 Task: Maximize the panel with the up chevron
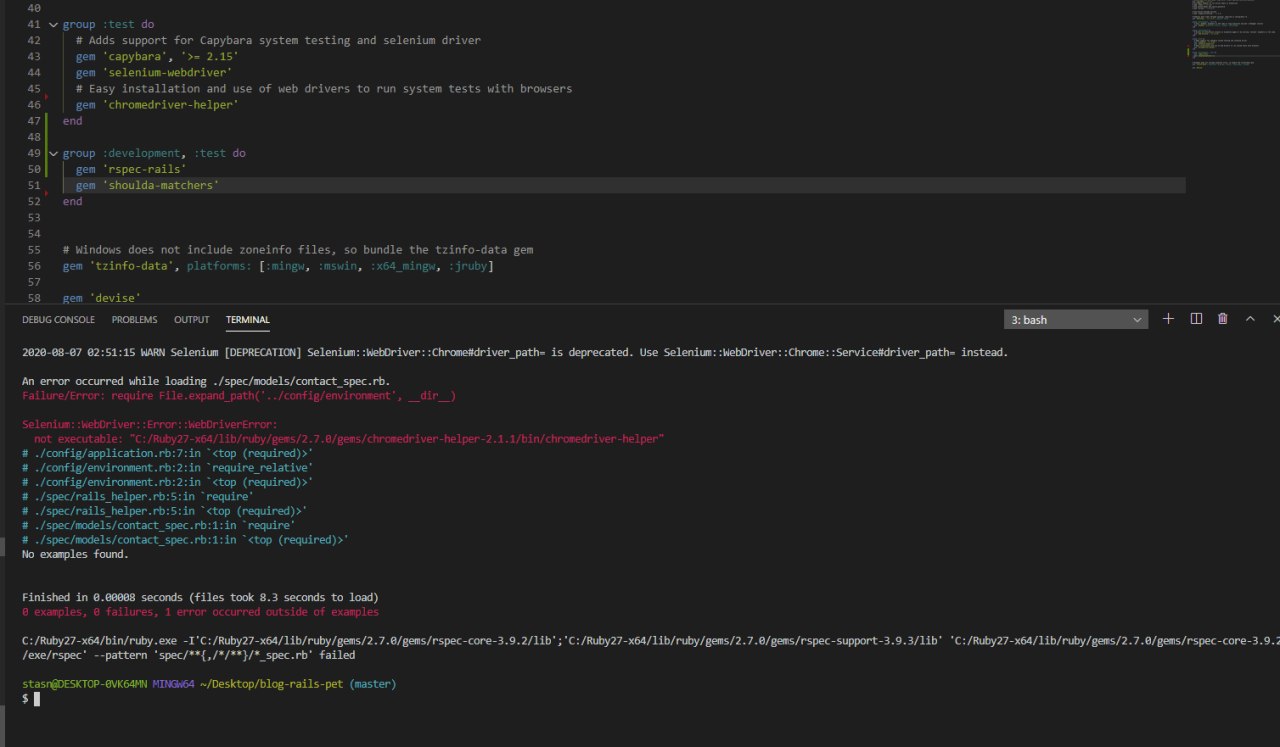pos(1250,319)
